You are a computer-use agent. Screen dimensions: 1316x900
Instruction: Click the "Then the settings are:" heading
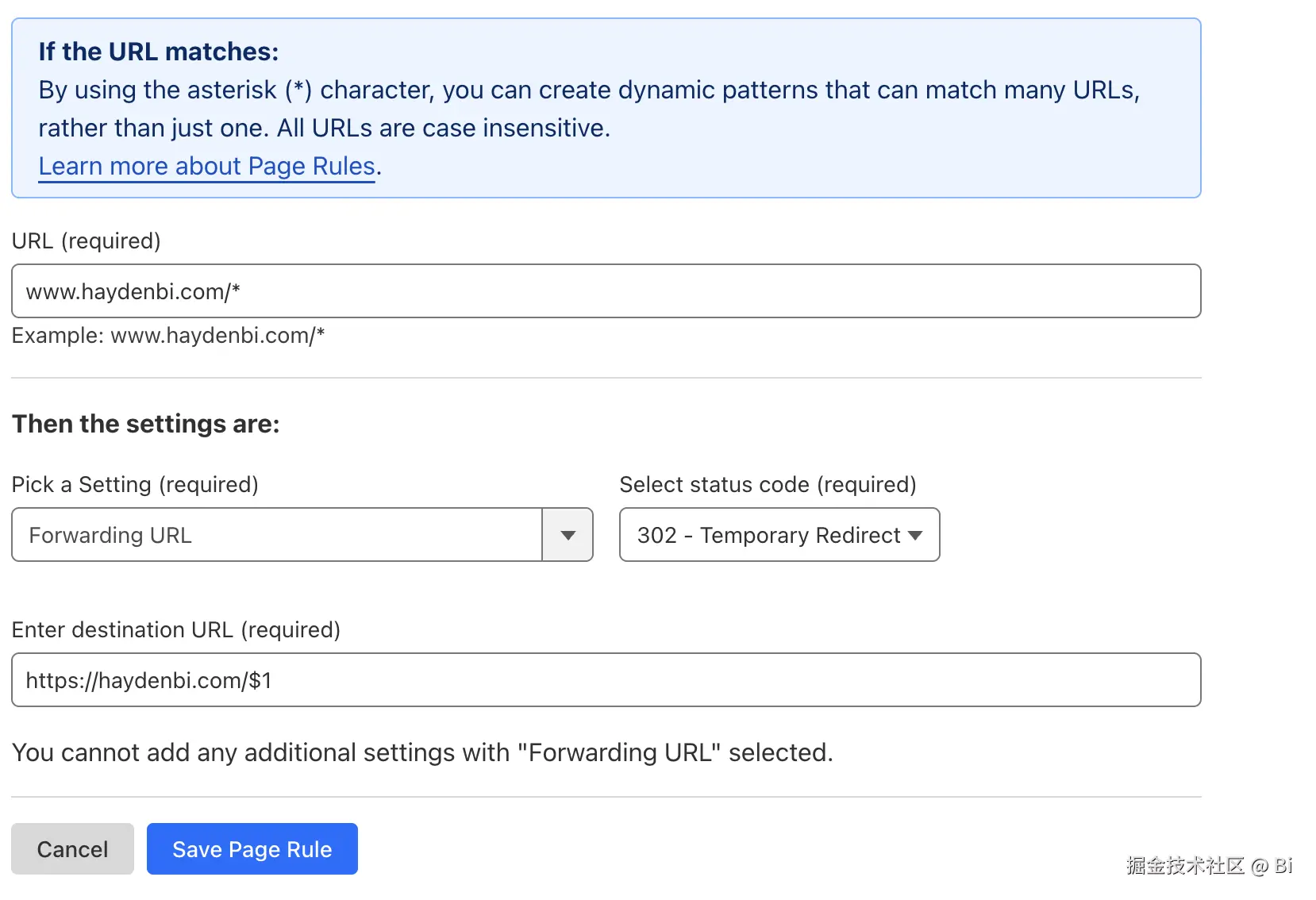[x=145, y=424]
